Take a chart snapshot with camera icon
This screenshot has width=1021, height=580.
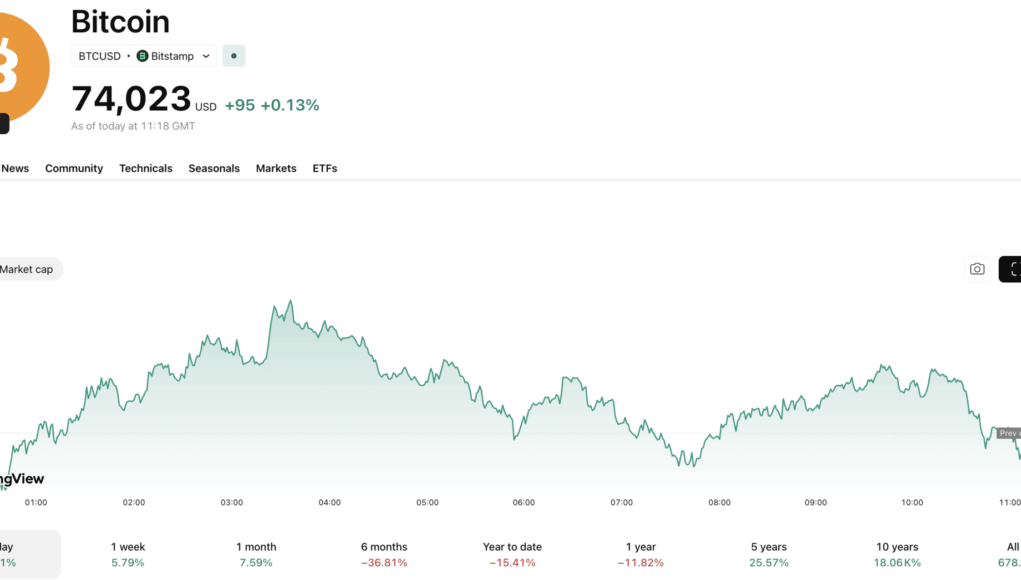977,269
